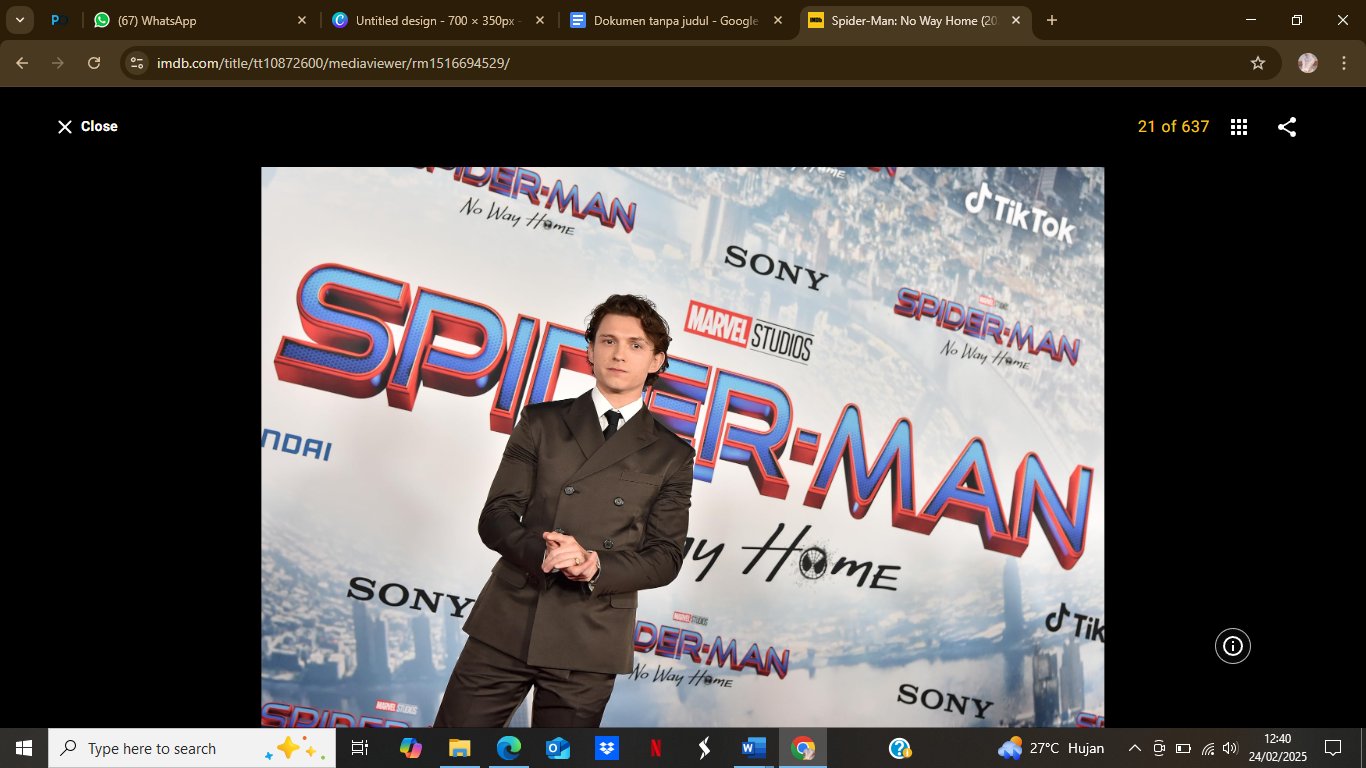Launch Microsoft Edge from the taskbar

click(x=509, y=748)
